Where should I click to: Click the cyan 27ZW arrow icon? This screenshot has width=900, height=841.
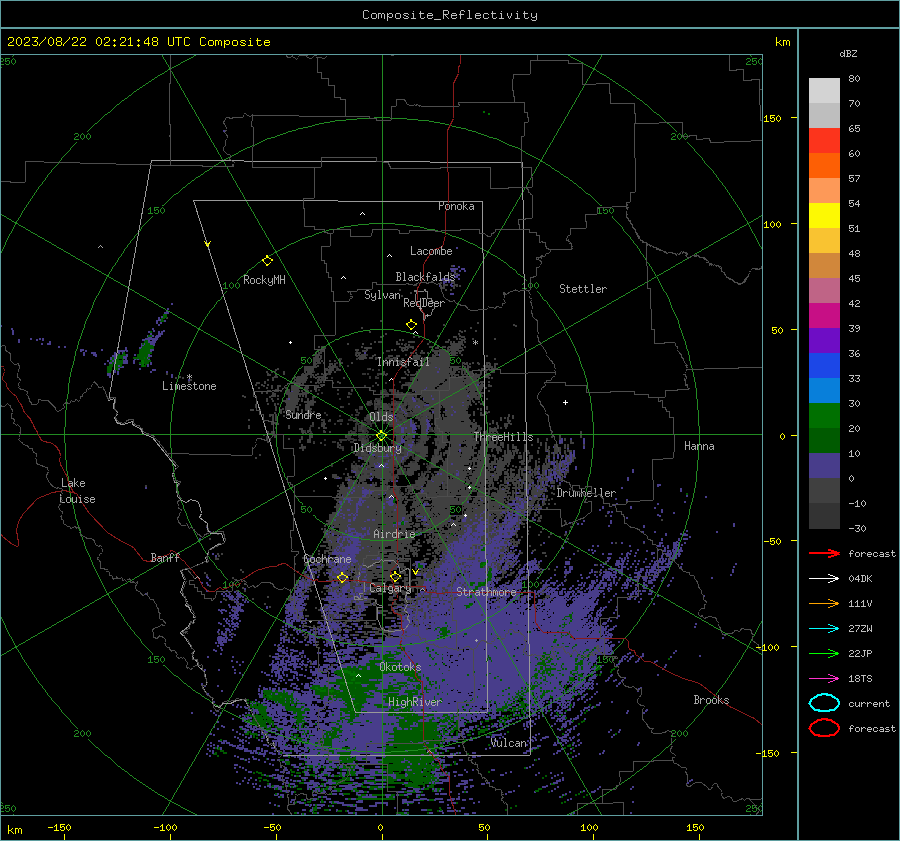(824, 629)
